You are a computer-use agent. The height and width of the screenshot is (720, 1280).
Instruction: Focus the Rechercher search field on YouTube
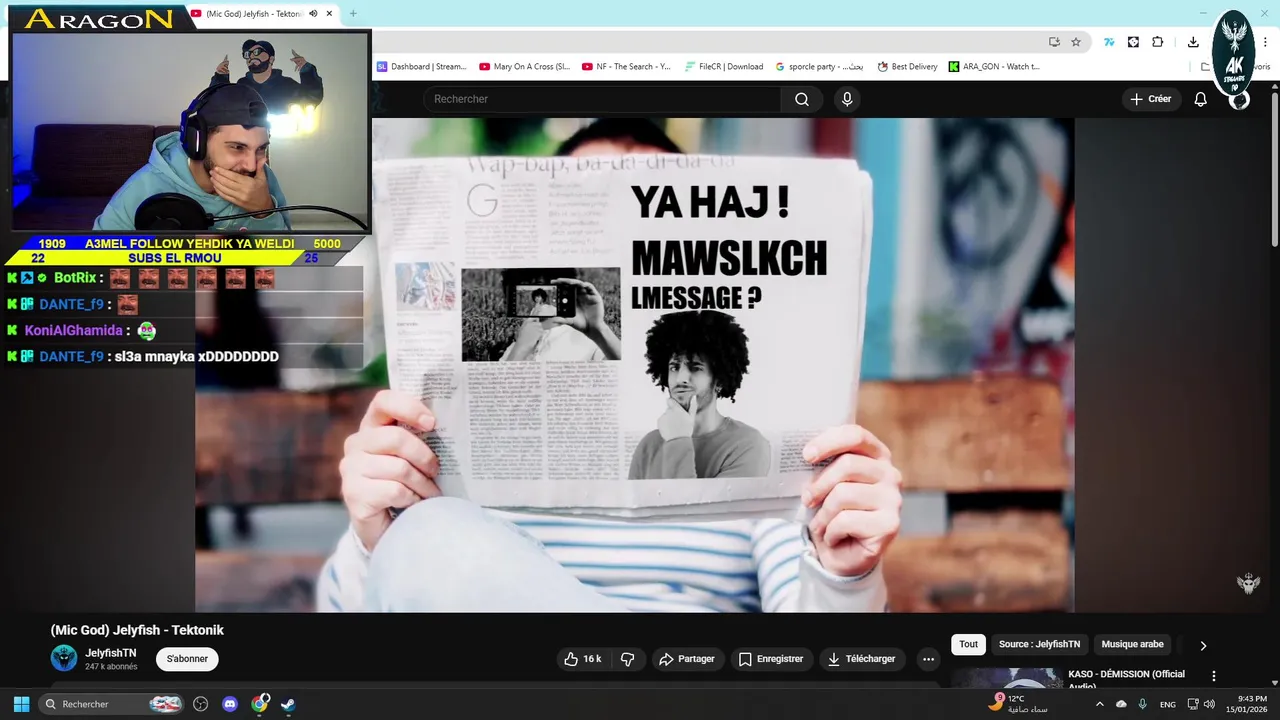[602, 99]
